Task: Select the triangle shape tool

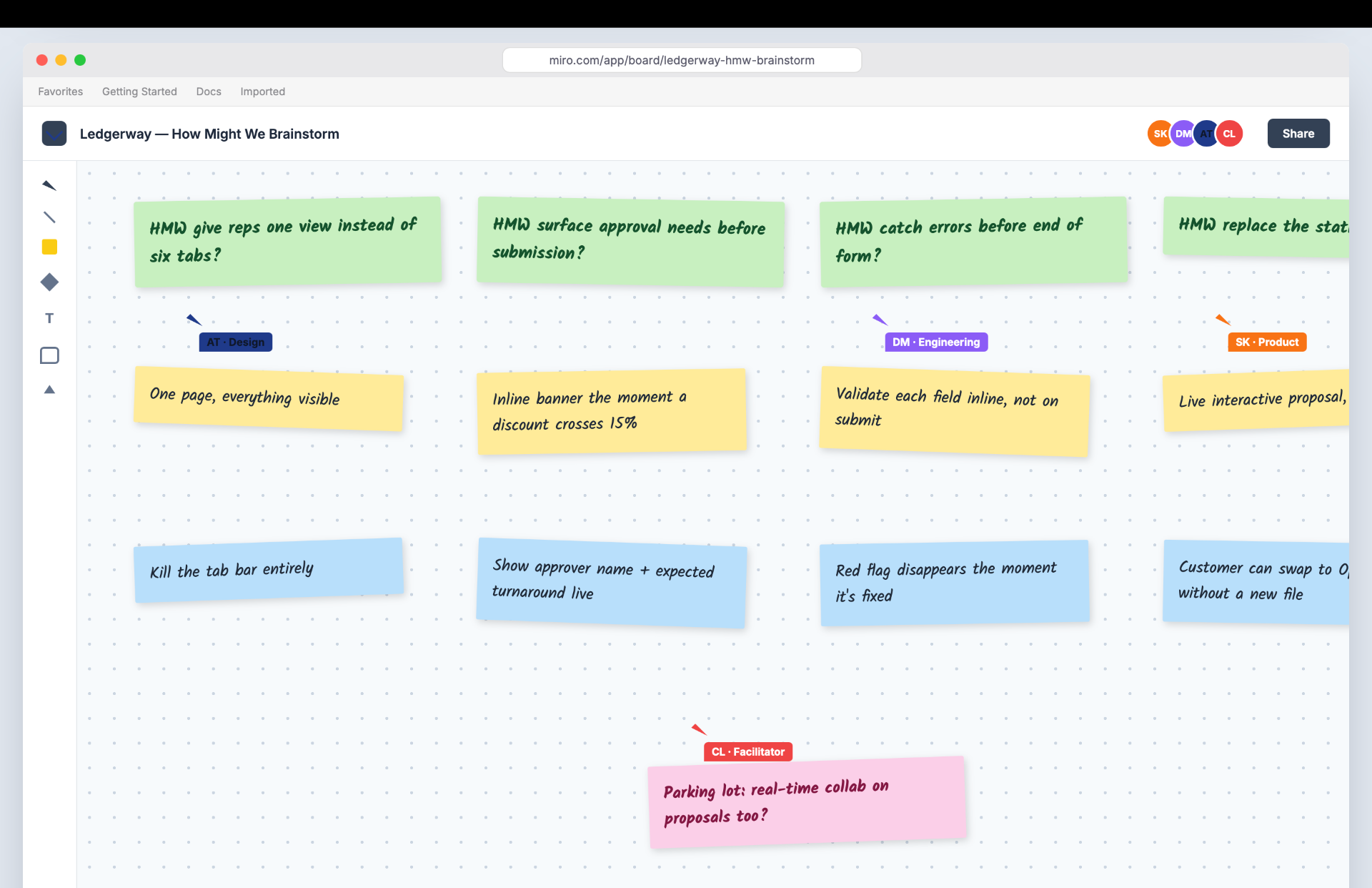Action: (49, 390)
